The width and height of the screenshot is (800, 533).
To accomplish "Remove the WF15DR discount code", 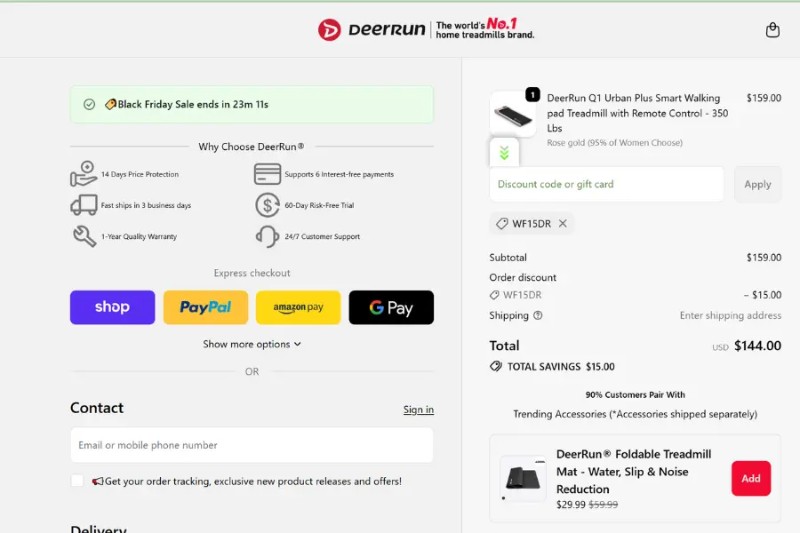I will click(x=563, y=223).
